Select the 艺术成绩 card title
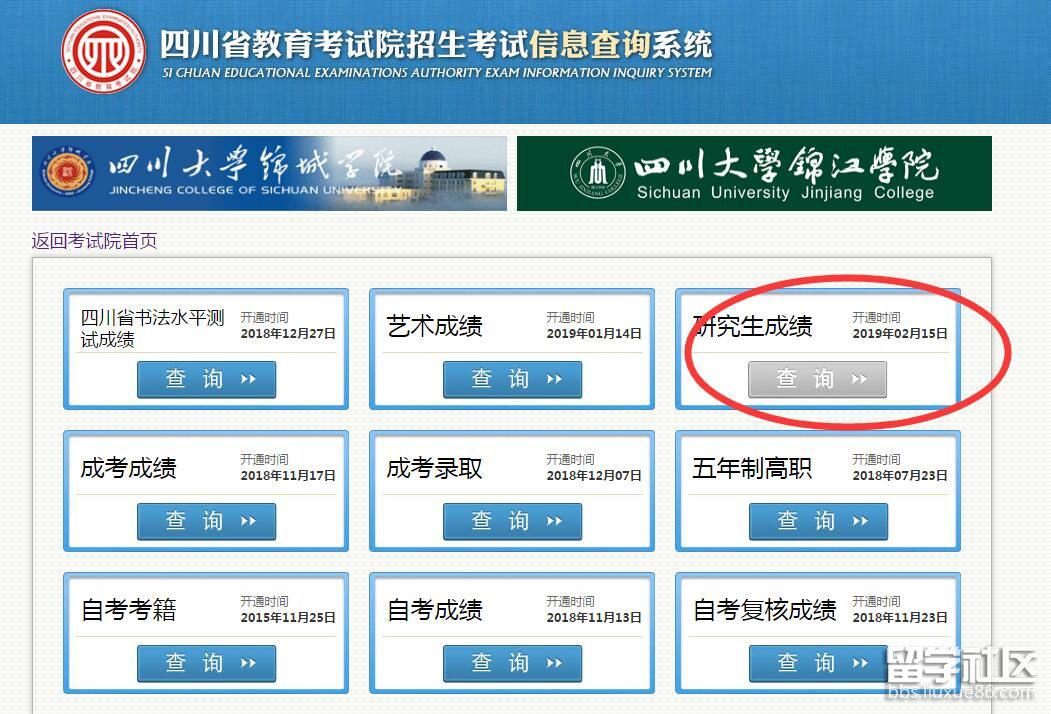The width and height of the screenshot is (1051, 714). coord(435,327)
